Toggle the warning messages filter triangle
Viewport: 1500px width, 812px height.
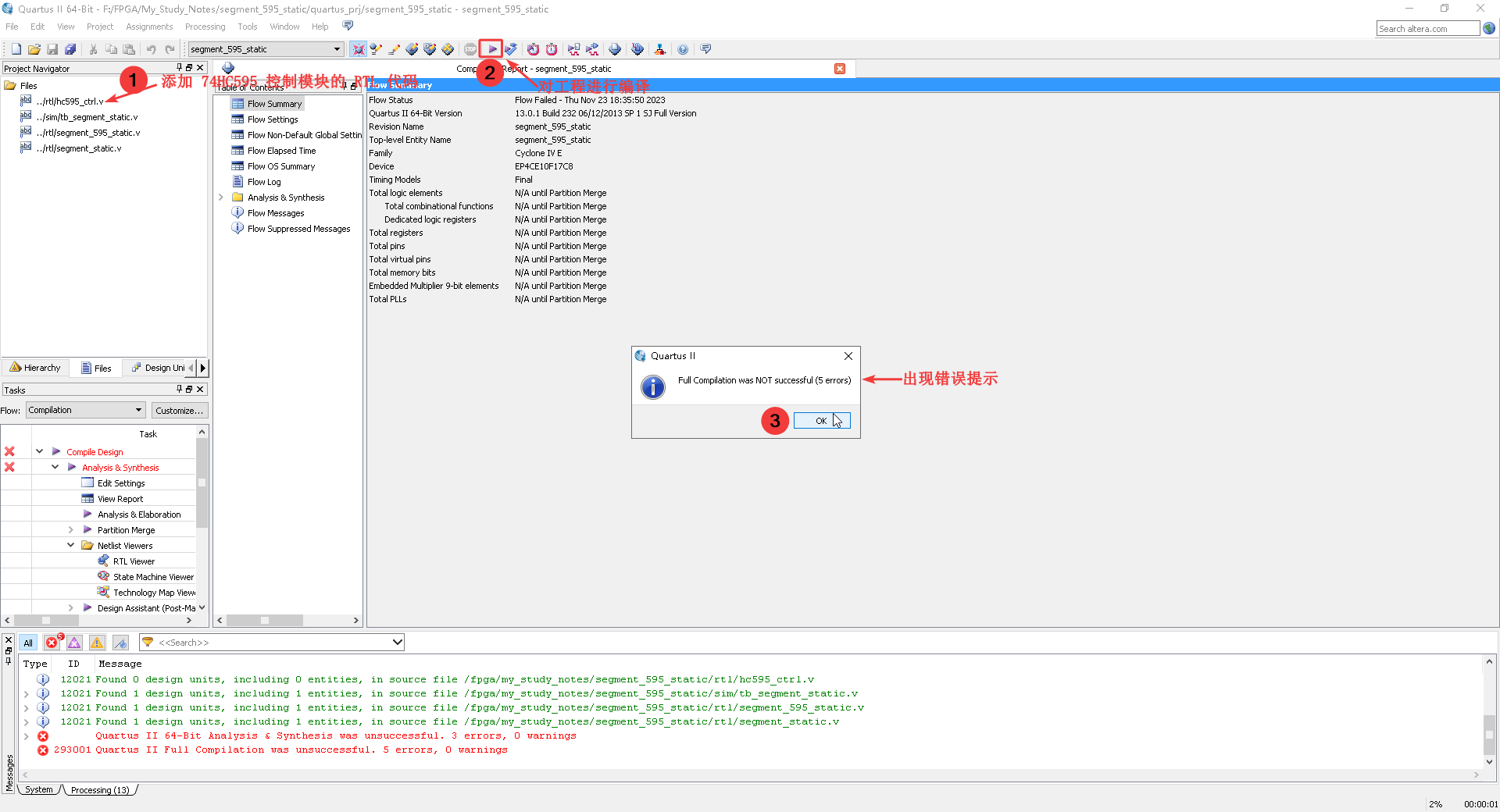click(97, 643)
